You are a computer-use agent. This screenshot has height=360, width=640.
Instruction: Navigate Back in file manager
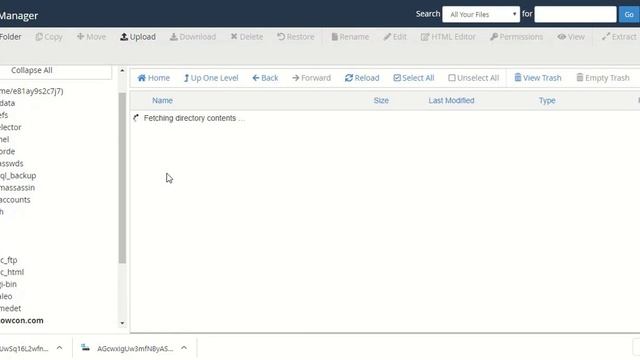click(265, 78)
